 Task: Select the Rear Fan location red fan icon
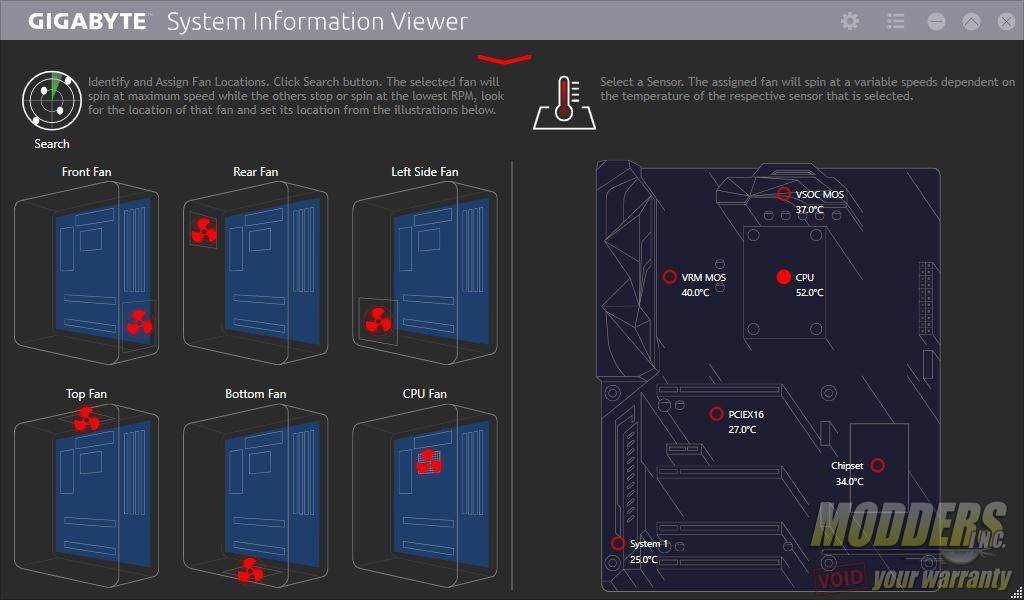click(x=204, y=230)
